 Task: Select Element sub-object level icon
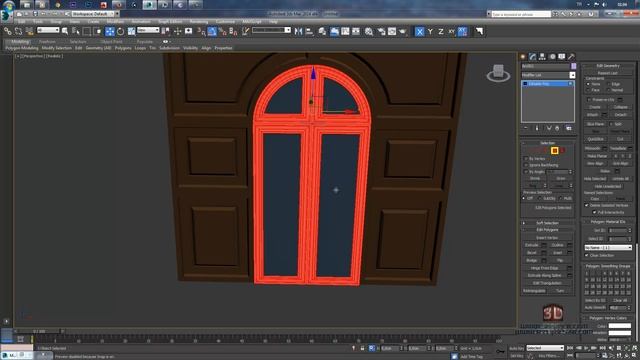[562, 151]
